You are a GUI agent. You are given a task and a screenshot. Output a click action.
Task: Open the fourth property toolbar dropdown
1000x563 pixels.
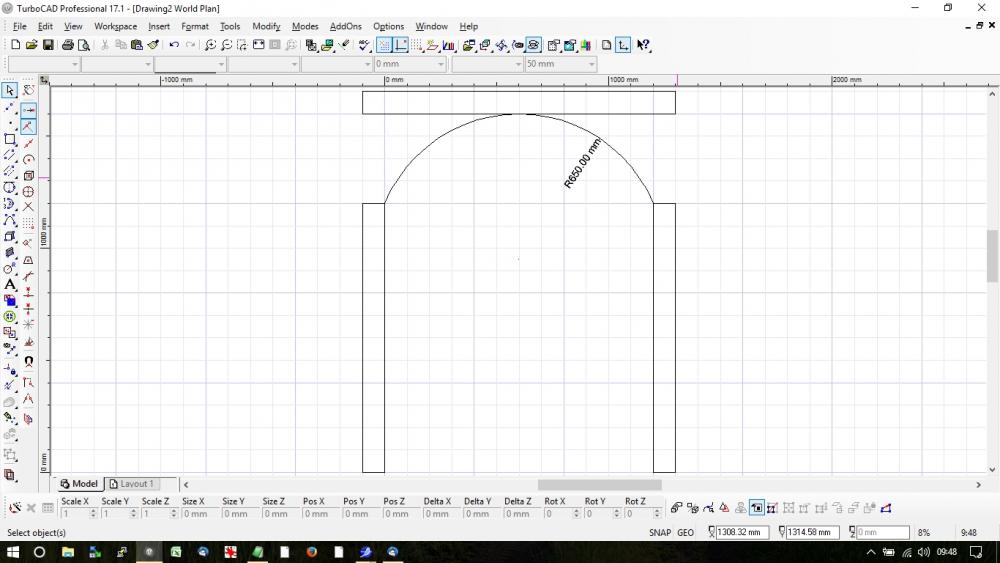coord(295,64)
